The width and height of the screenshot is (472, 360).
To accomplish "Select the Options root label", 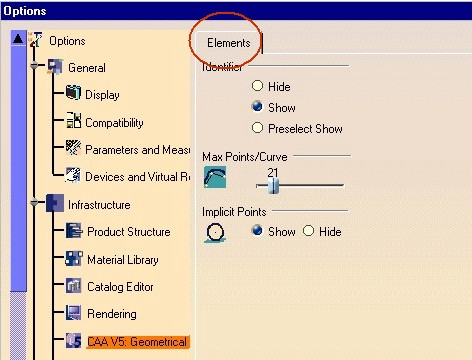I will [67, 41].
